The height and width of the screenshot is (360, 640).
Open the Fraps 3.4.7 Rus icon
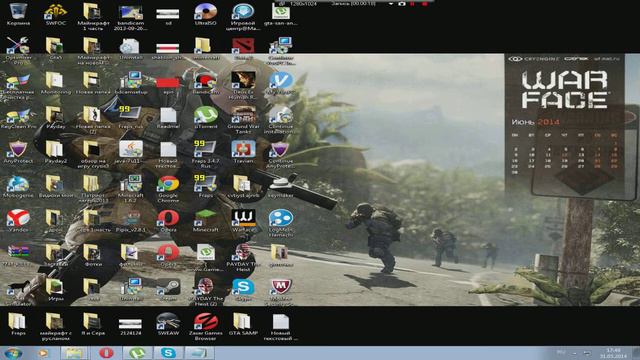pos(205,154)
